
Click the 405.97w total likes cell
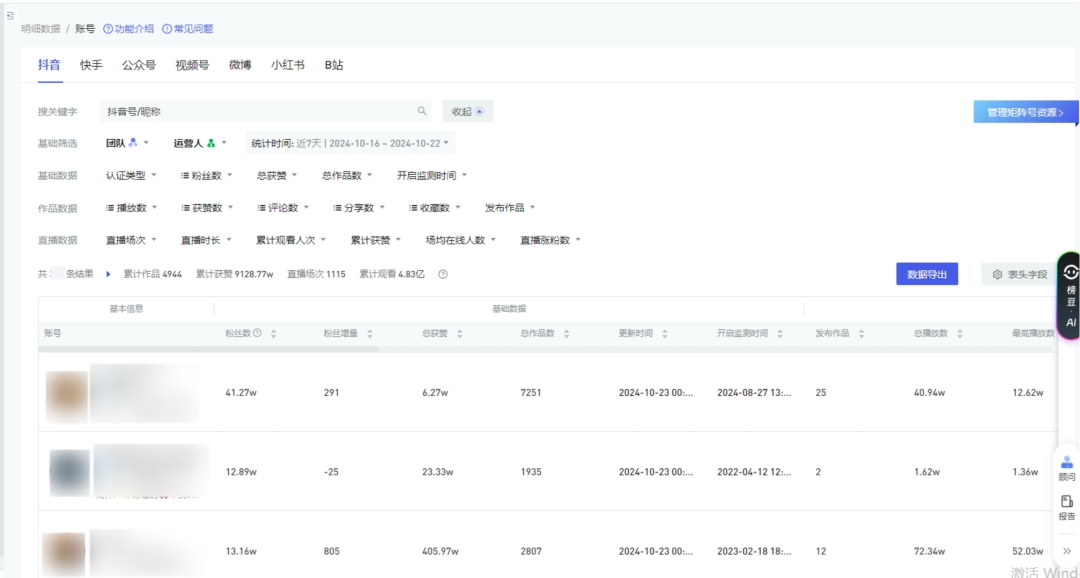441,552
